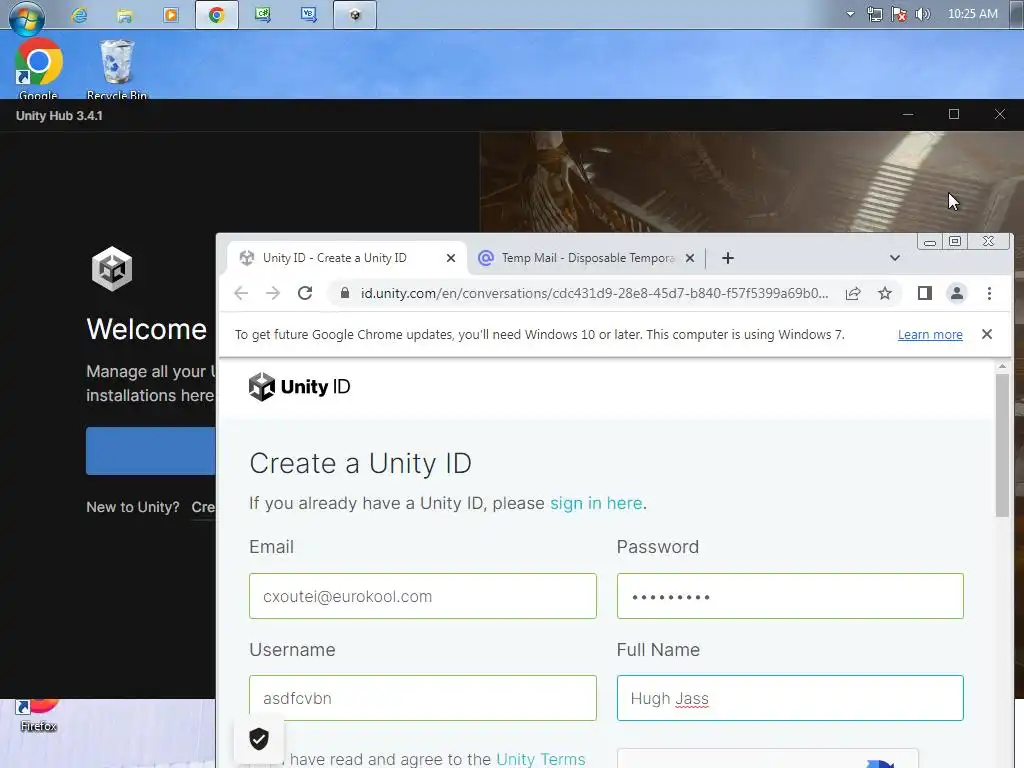Dismiss the Windows 7 update infobar
1024x768 pixels.
(x=987, y=334)
